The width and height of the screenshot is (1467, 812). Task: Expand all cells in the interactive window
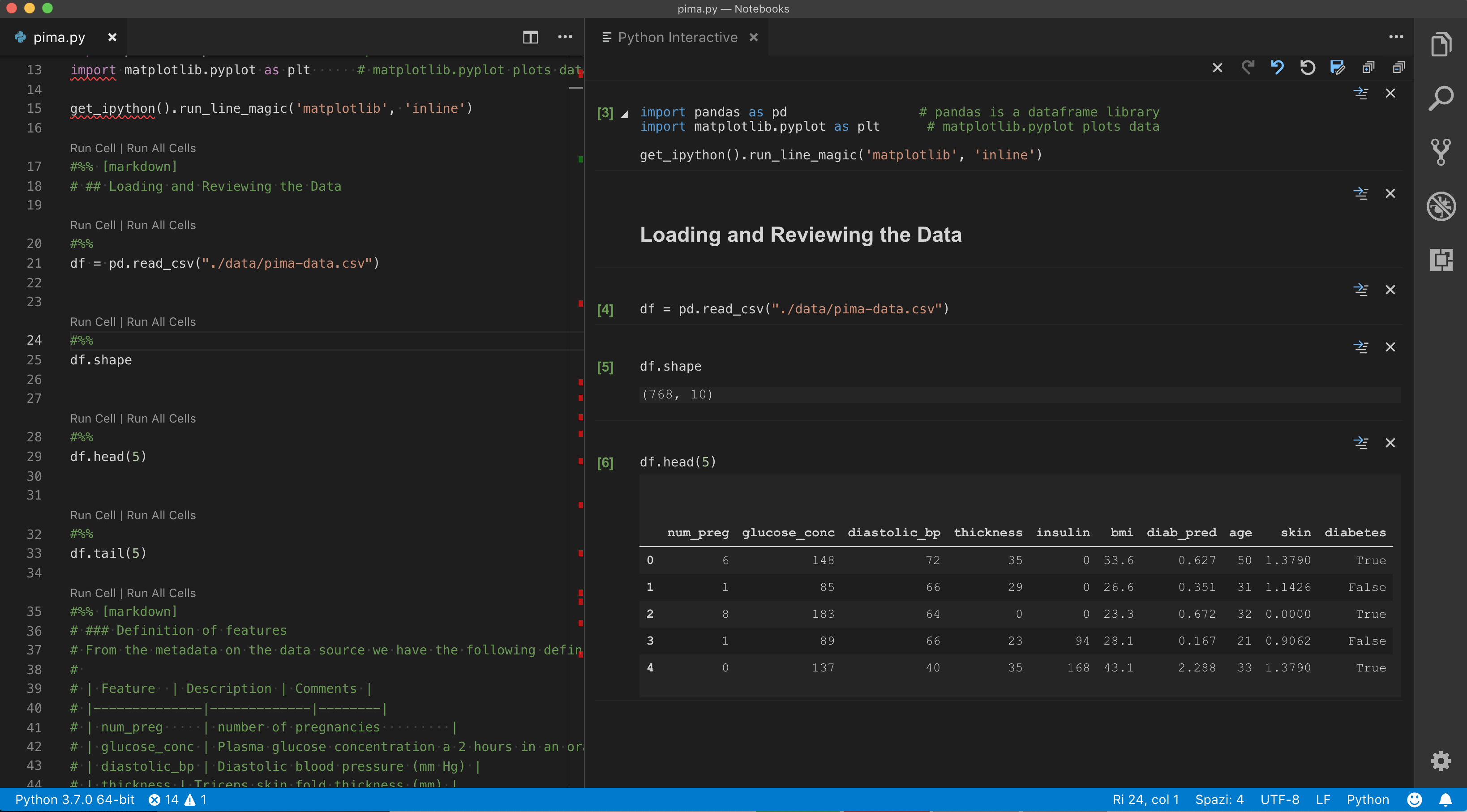1368,67
